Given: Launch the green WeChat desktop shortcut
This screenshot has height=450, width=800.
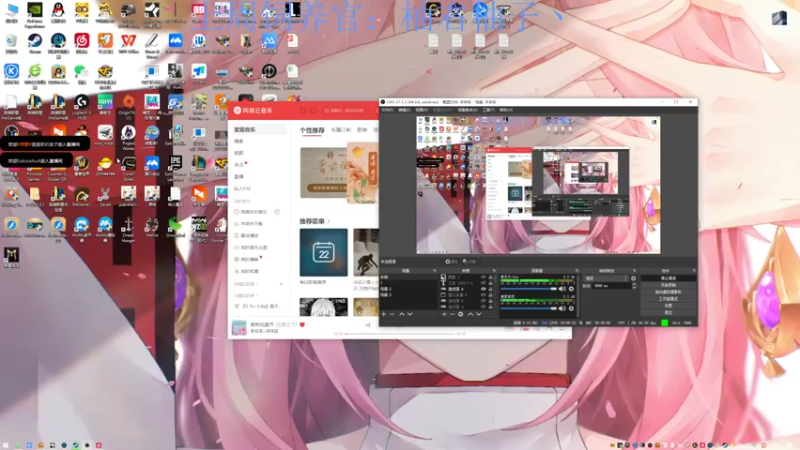Looking at the screenshot, I should (x=82, y=73).
